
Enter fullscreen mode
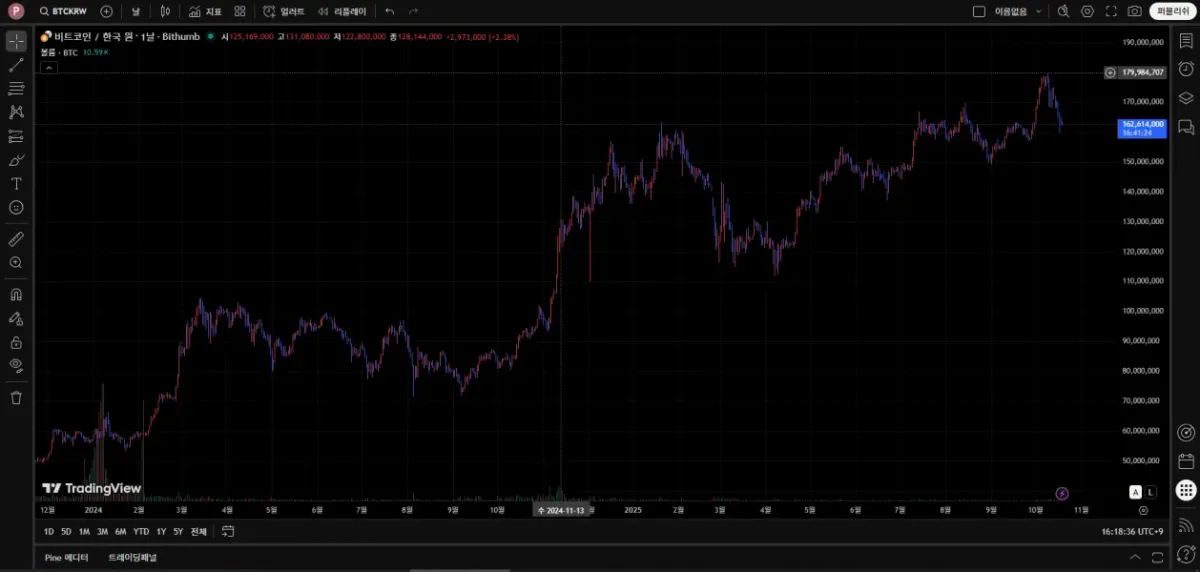[x=1111, y=11]
